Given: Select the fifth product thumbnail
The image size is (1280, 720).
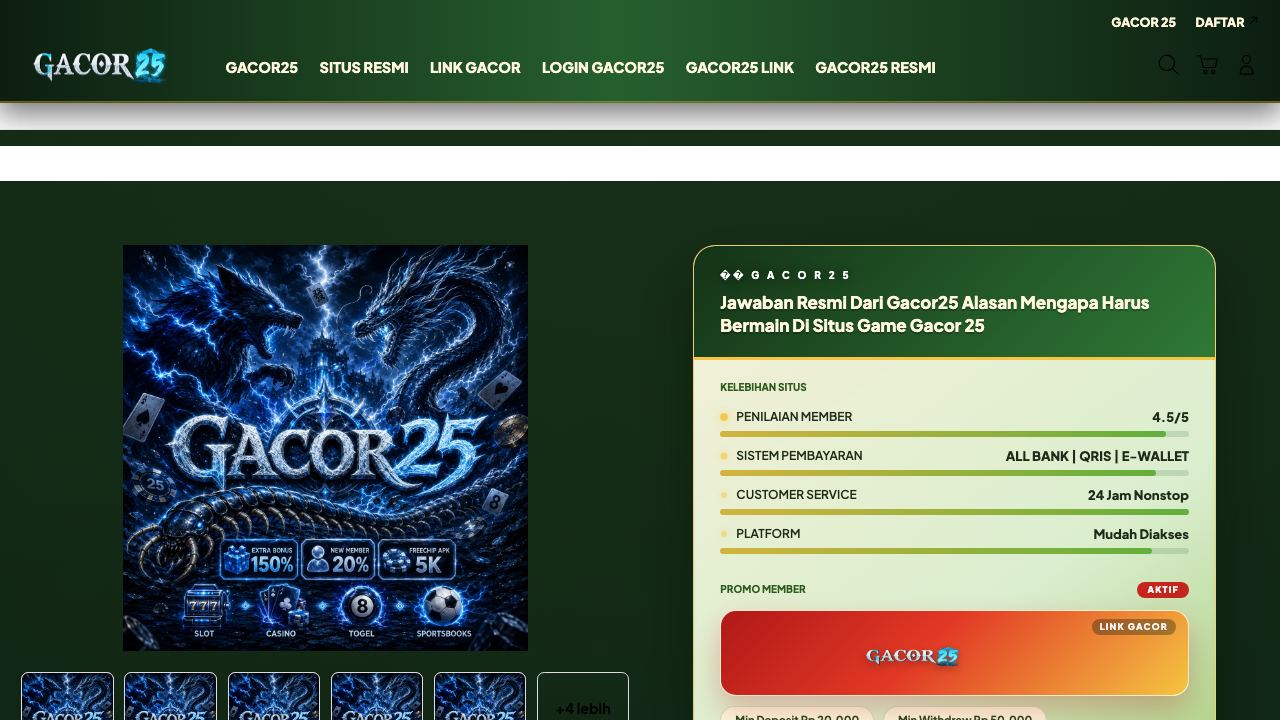Looking at the screenshot, I should (x=480, y=697).
